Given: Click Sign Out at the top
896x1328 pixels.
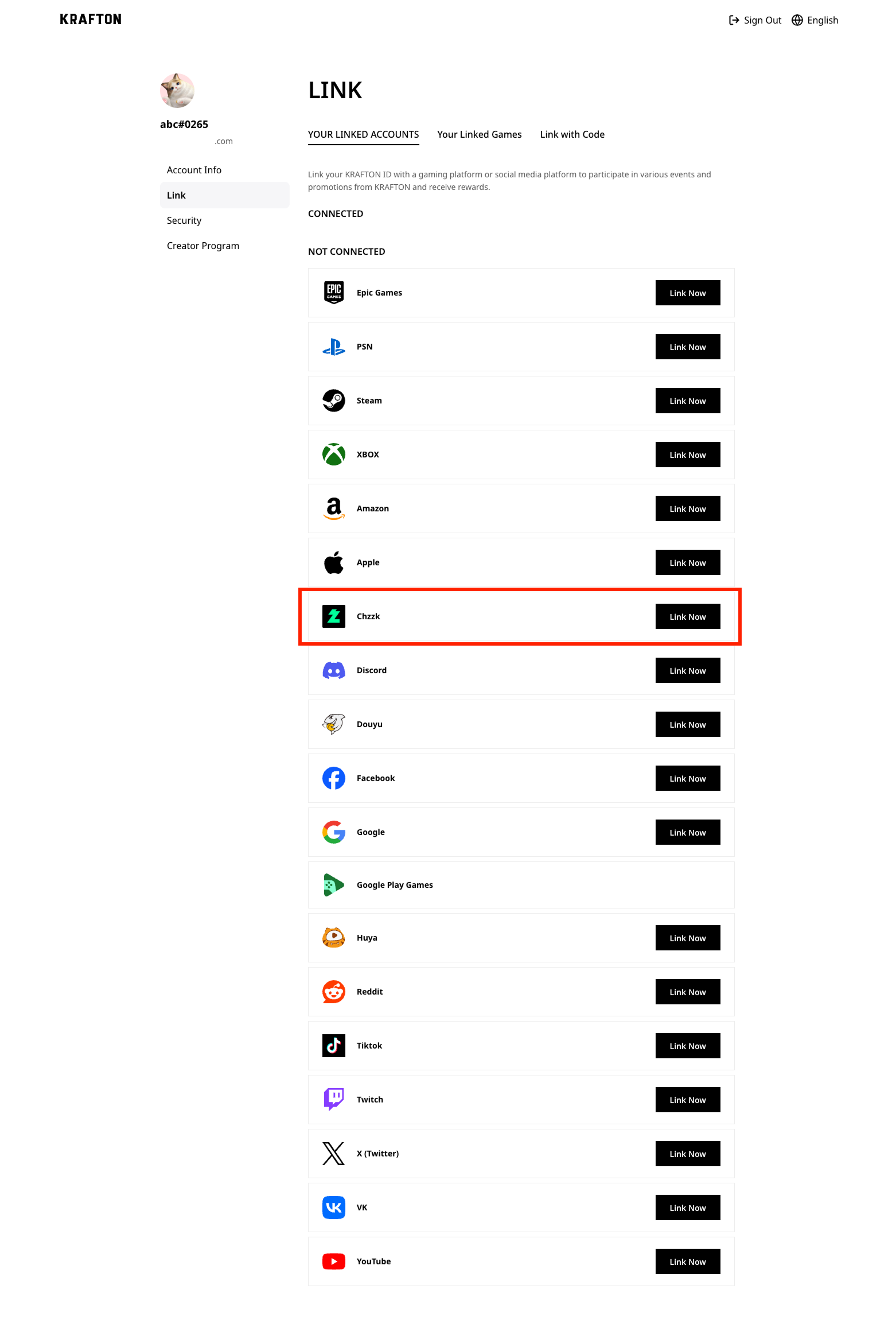Looking at the screenshot, I should [x=762, y=20].
